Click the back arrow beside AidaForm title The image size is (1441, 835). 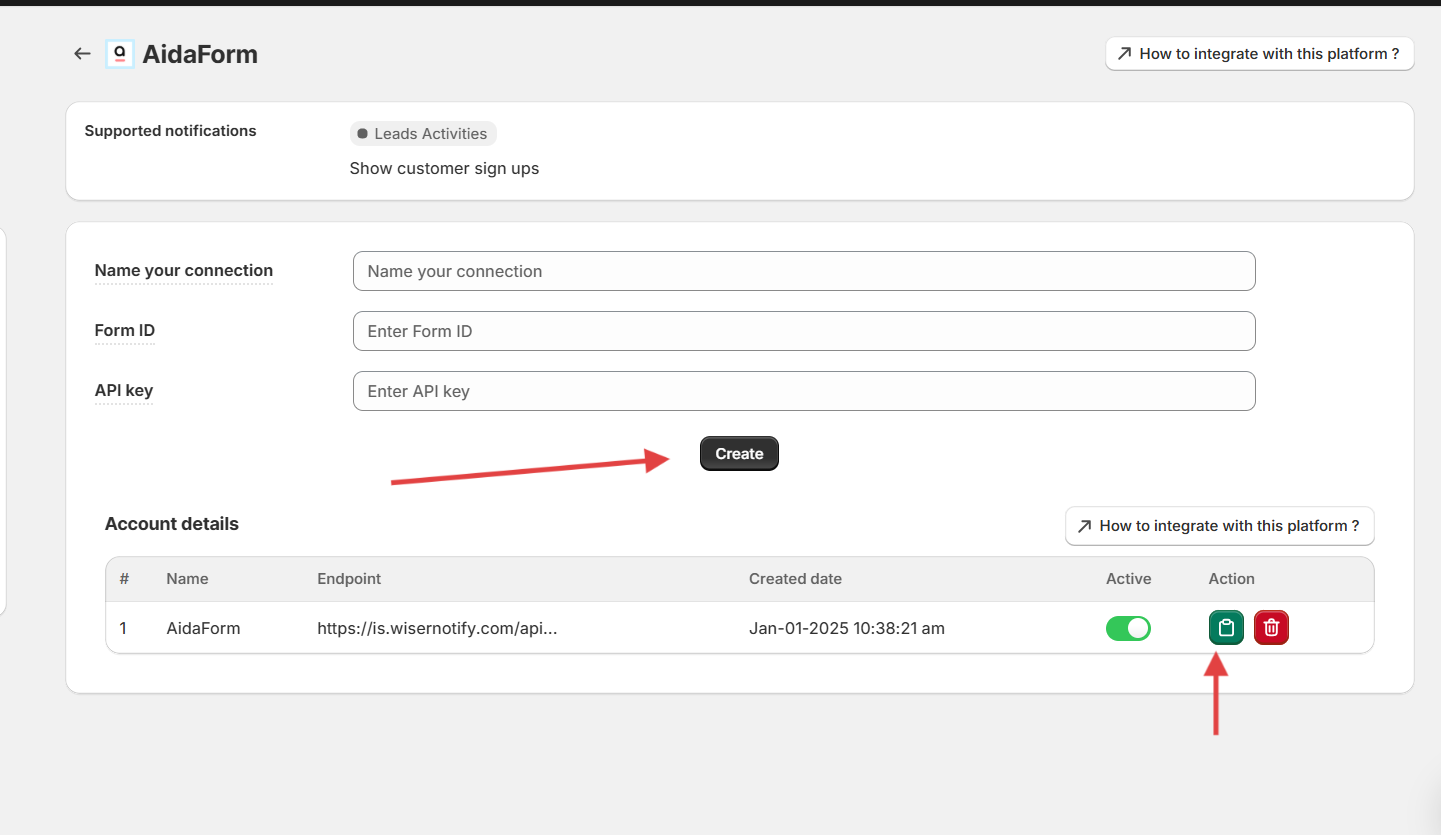pyautogui.click(x=82, y=54)
